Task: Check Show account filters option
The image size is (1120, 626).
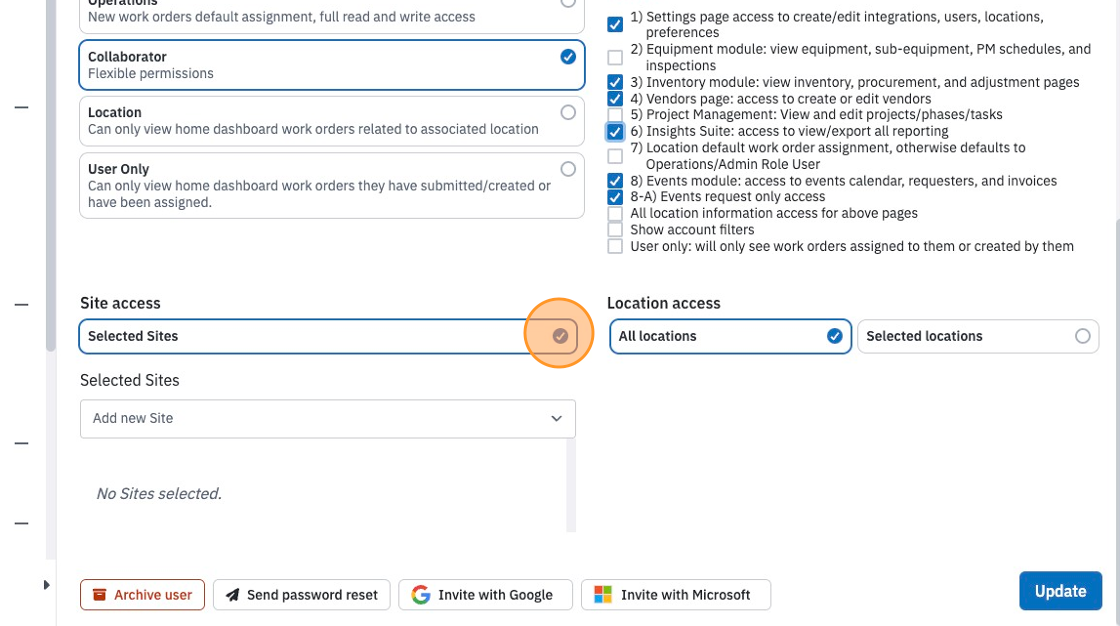Action: [615, 229]
